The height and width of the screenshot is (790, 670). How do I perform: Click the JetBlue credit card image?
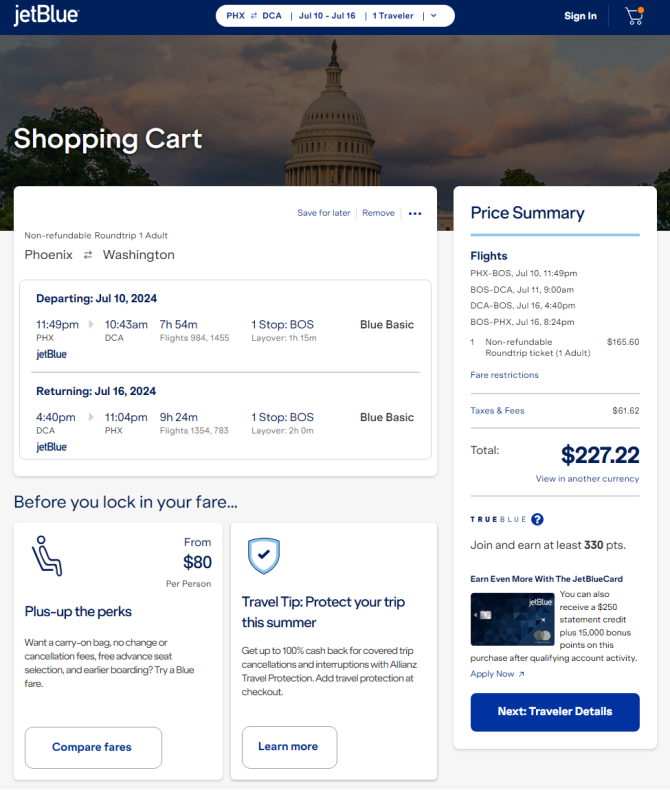pyautogui.click(x=512, y=619)
